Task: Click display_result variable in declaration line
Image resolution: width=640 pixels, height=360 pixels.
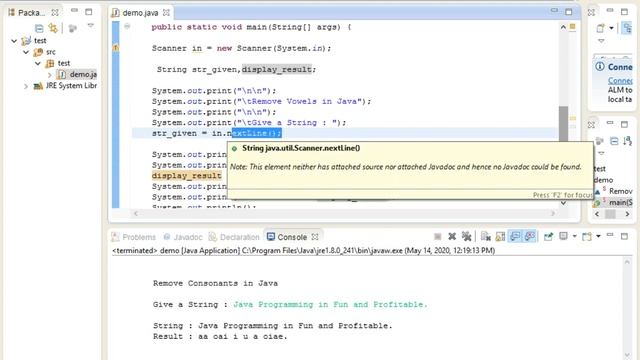Action: point(277,69)
